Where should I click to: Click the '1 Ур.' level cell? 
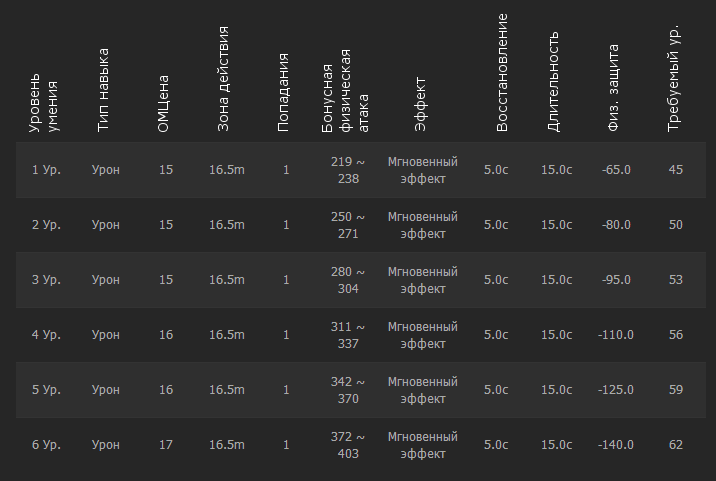[x=46, y=170]
